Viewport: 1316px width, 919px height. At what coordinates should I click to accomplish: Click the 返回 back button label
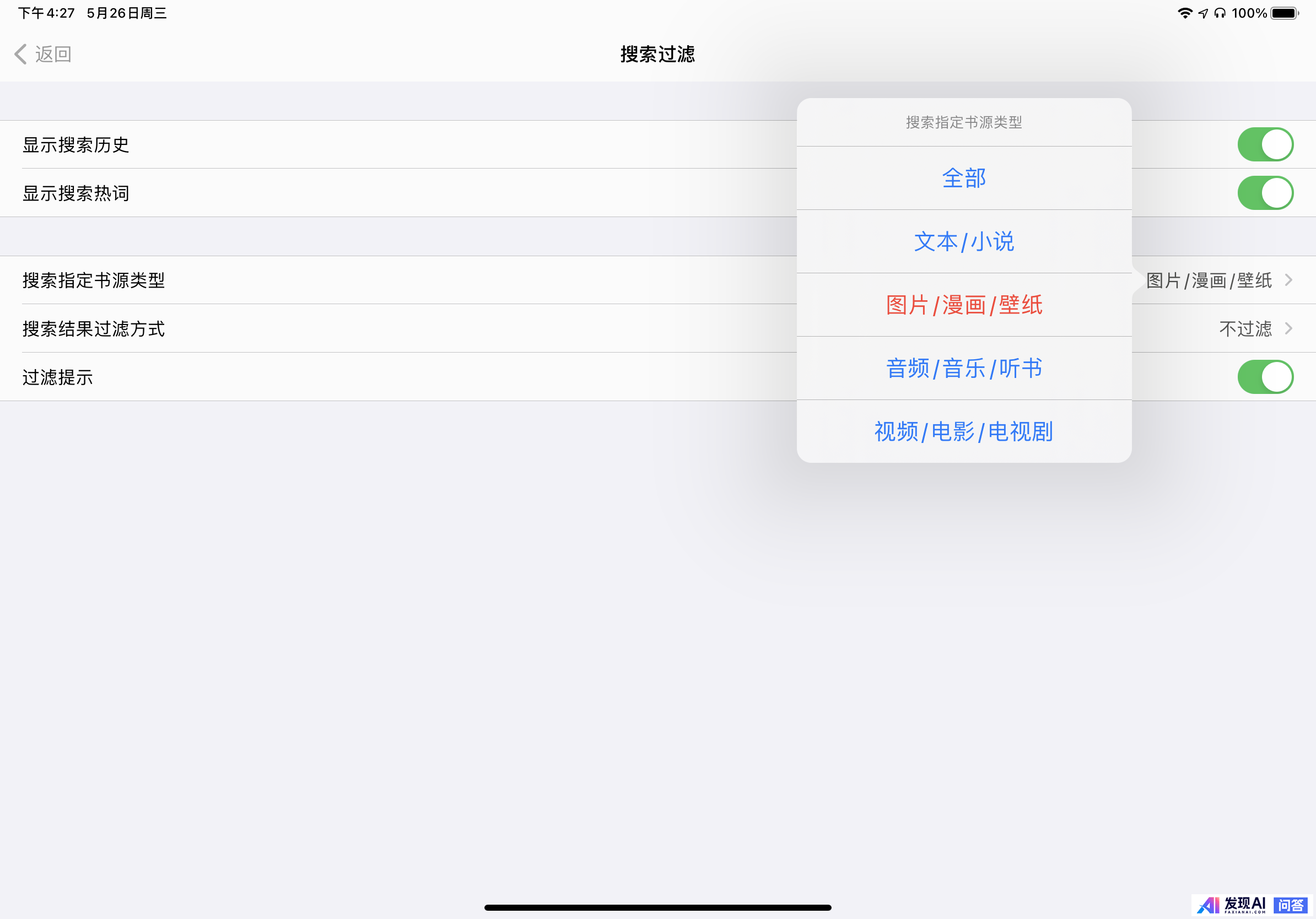coord(53,55)
